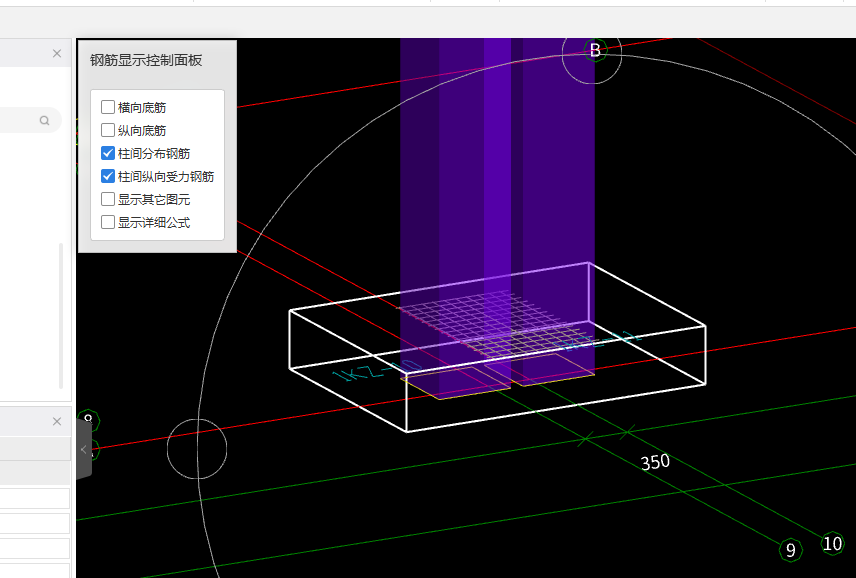The width and height of the screenshot is (856, 578).
Task: Enable 显示详细公式 checkbox
Action: point(108,222)
